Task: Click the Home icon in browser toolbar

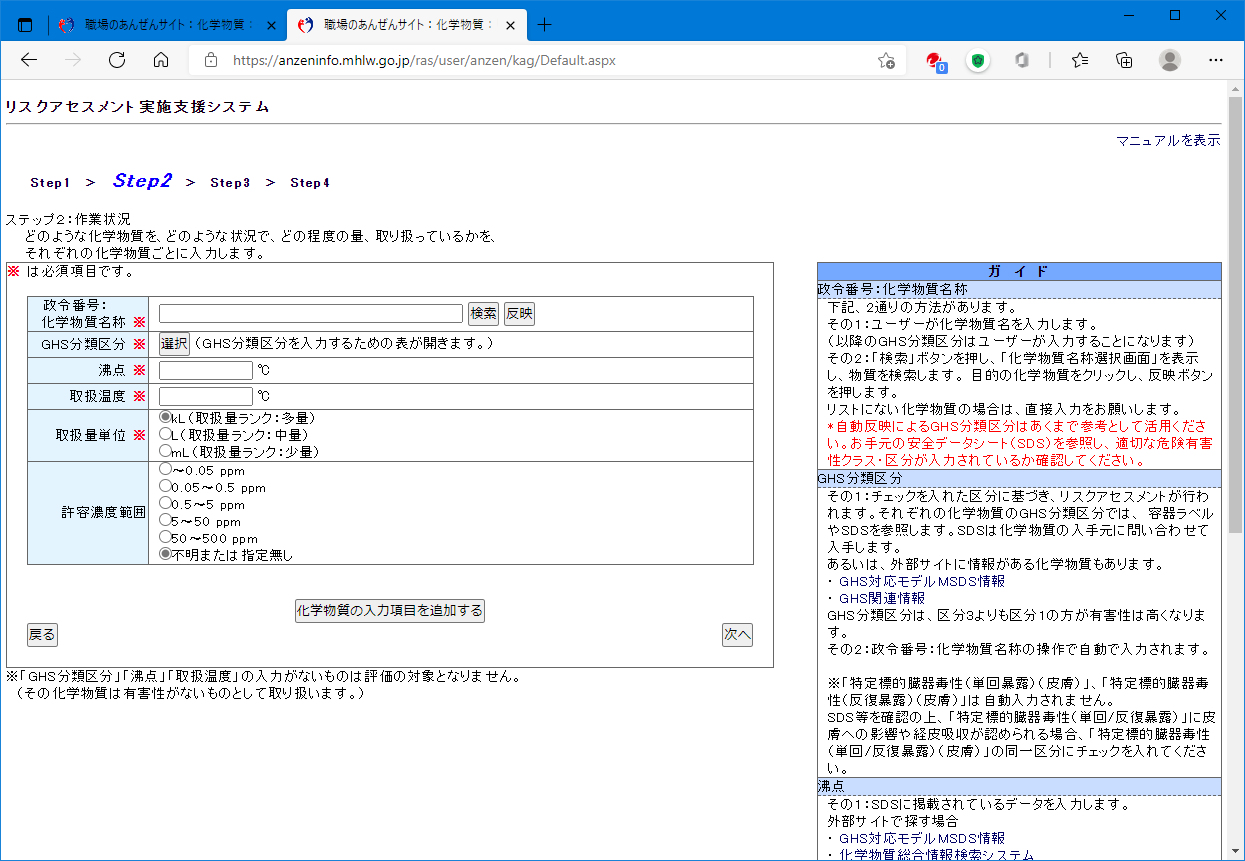Action: [161, 60]
